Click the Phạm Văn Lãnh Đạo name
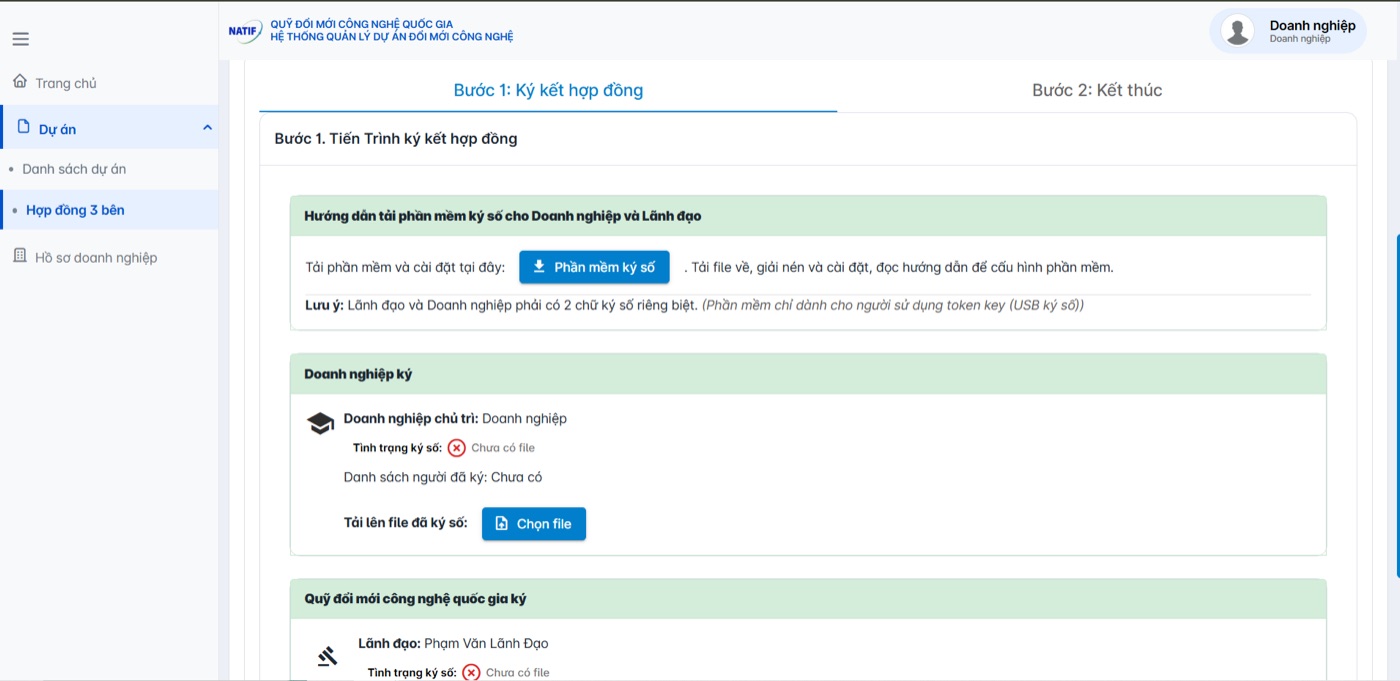This screenshot has width=1400, height=681. coord(486,644)
